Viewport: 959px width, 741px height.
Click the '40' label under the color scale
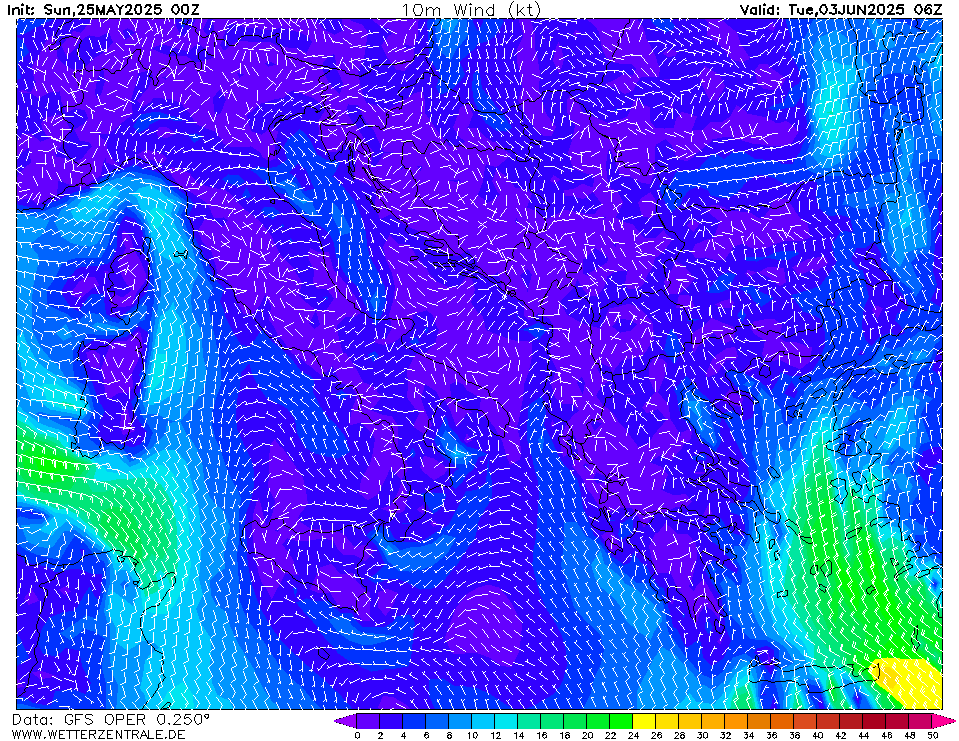pos(818,735)
